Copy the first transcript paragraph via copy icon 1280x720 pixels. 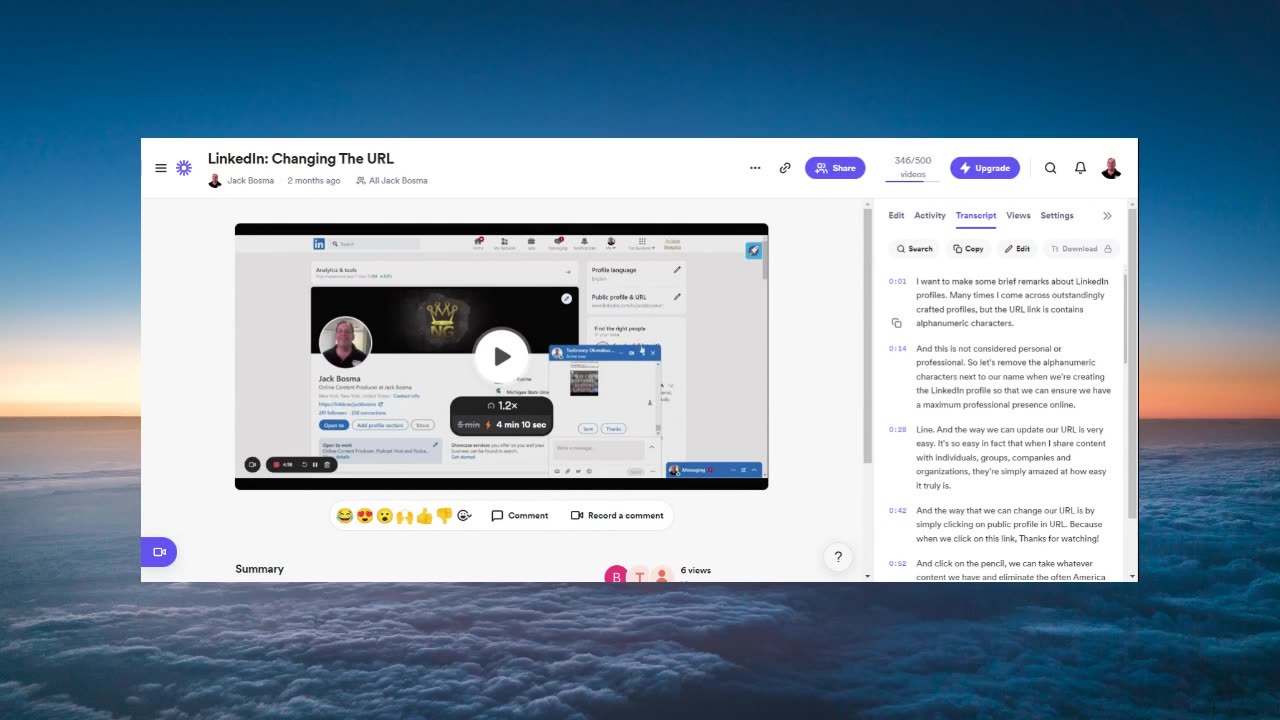[896, 323]
